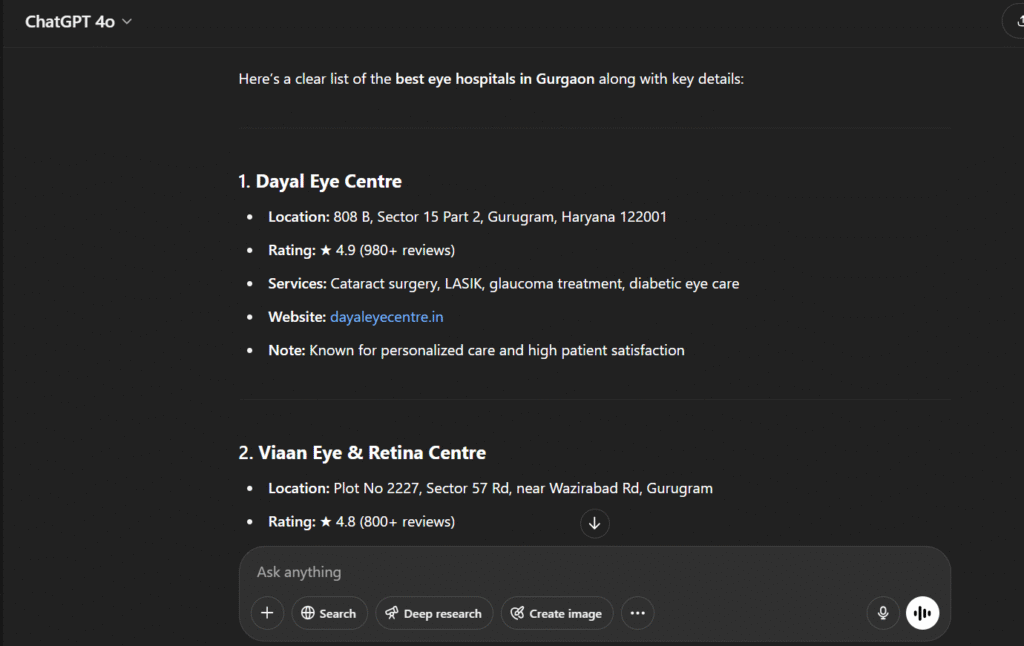
Task: Click the share icon in top-right corner
Action: 1015,21
